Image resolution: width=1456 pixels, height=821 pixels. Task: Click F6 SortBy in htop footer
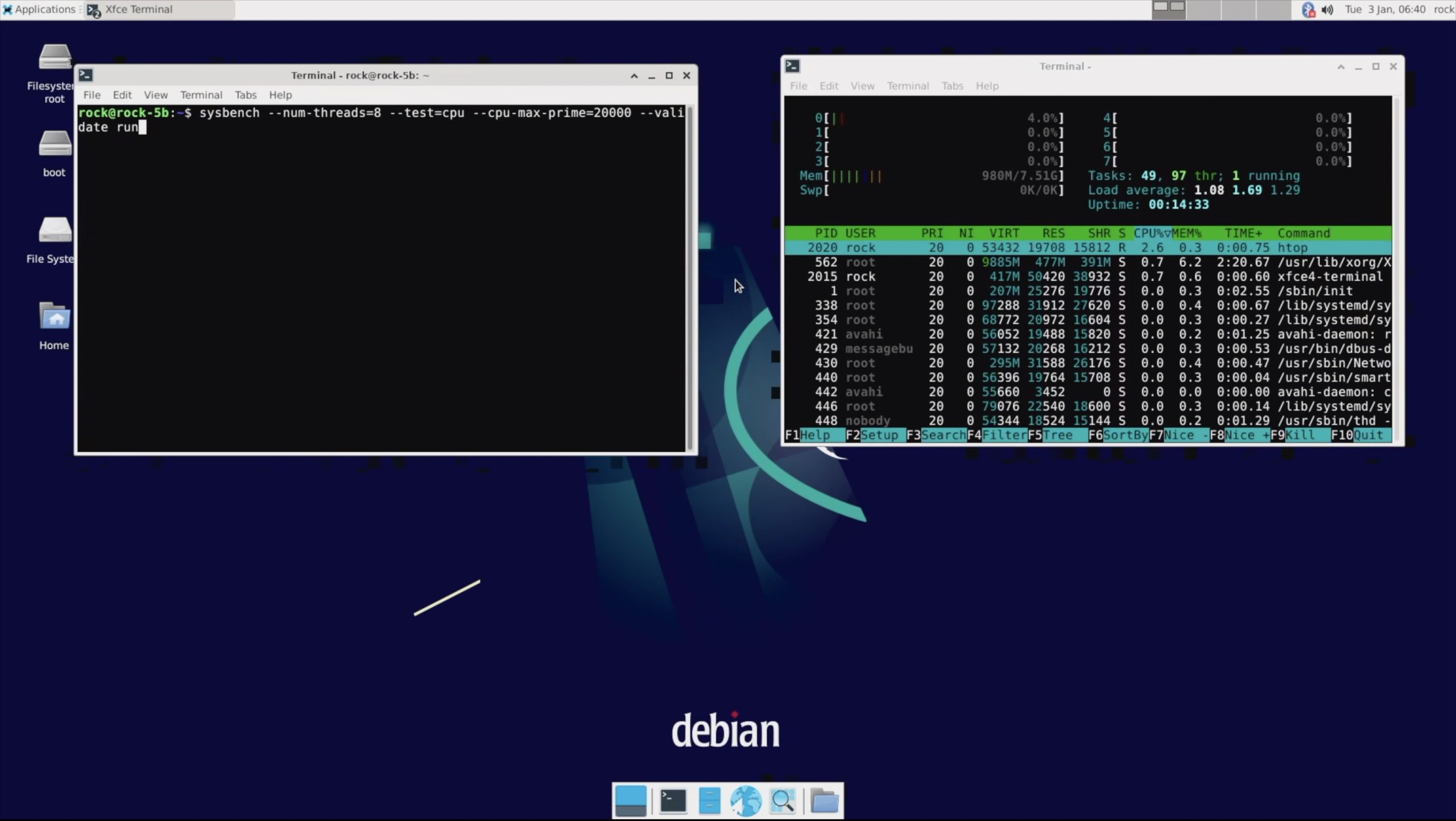(1124, 435)
